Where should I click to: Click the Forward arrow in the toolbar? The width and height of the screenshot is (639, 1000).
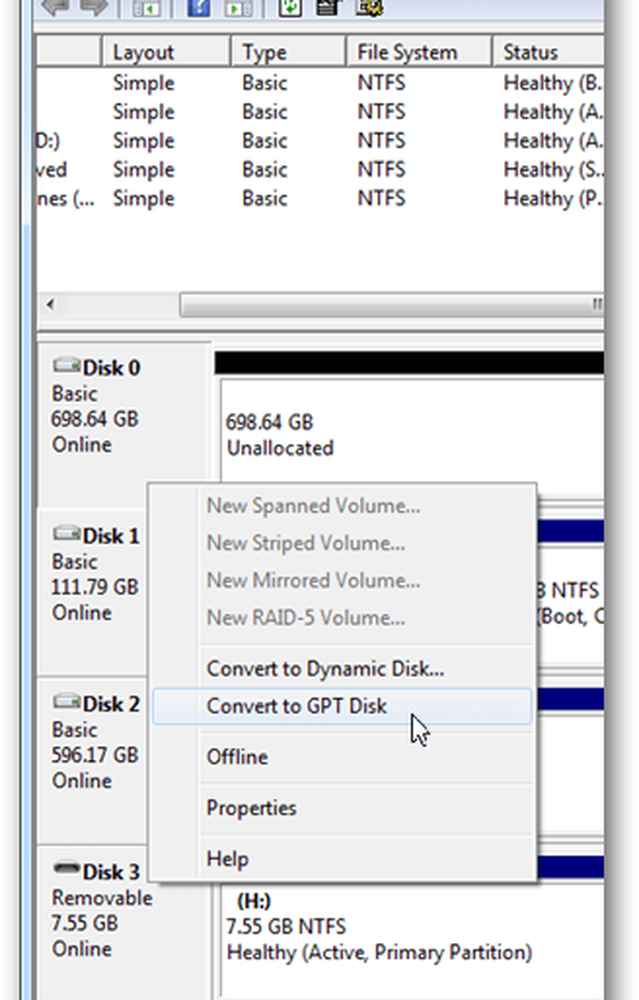(x=92, y=8)
